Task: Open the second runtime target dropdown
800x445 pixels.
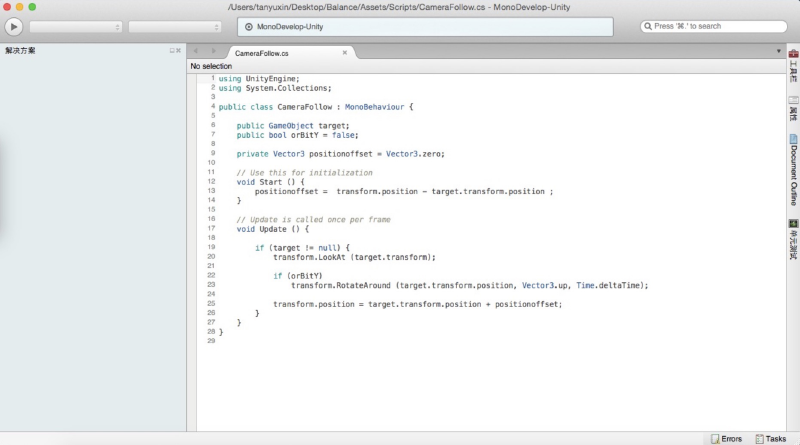Action: click(x=175, y=26)
